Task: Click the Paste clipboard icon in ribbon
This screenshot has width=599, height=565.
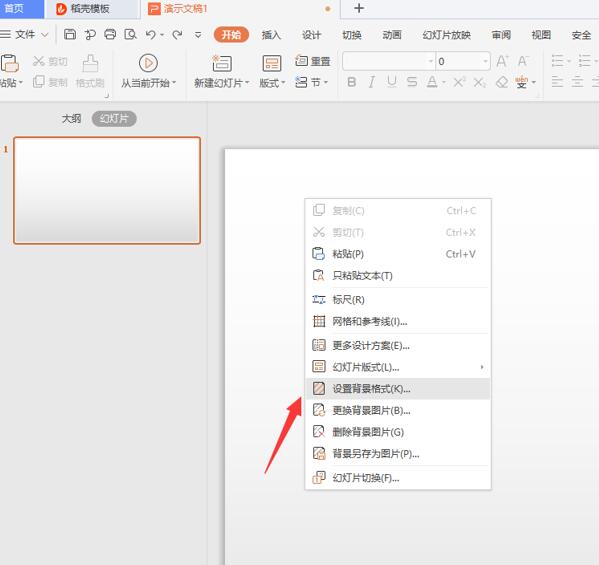Action: point(10,63)
